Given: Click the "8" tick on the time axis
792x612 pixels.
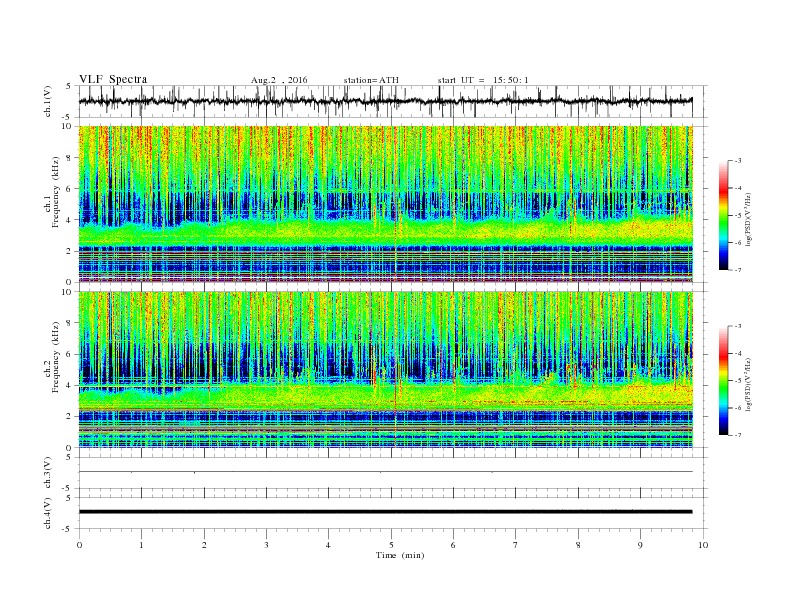Looking at the screenshot, I should tap(578, 545).
